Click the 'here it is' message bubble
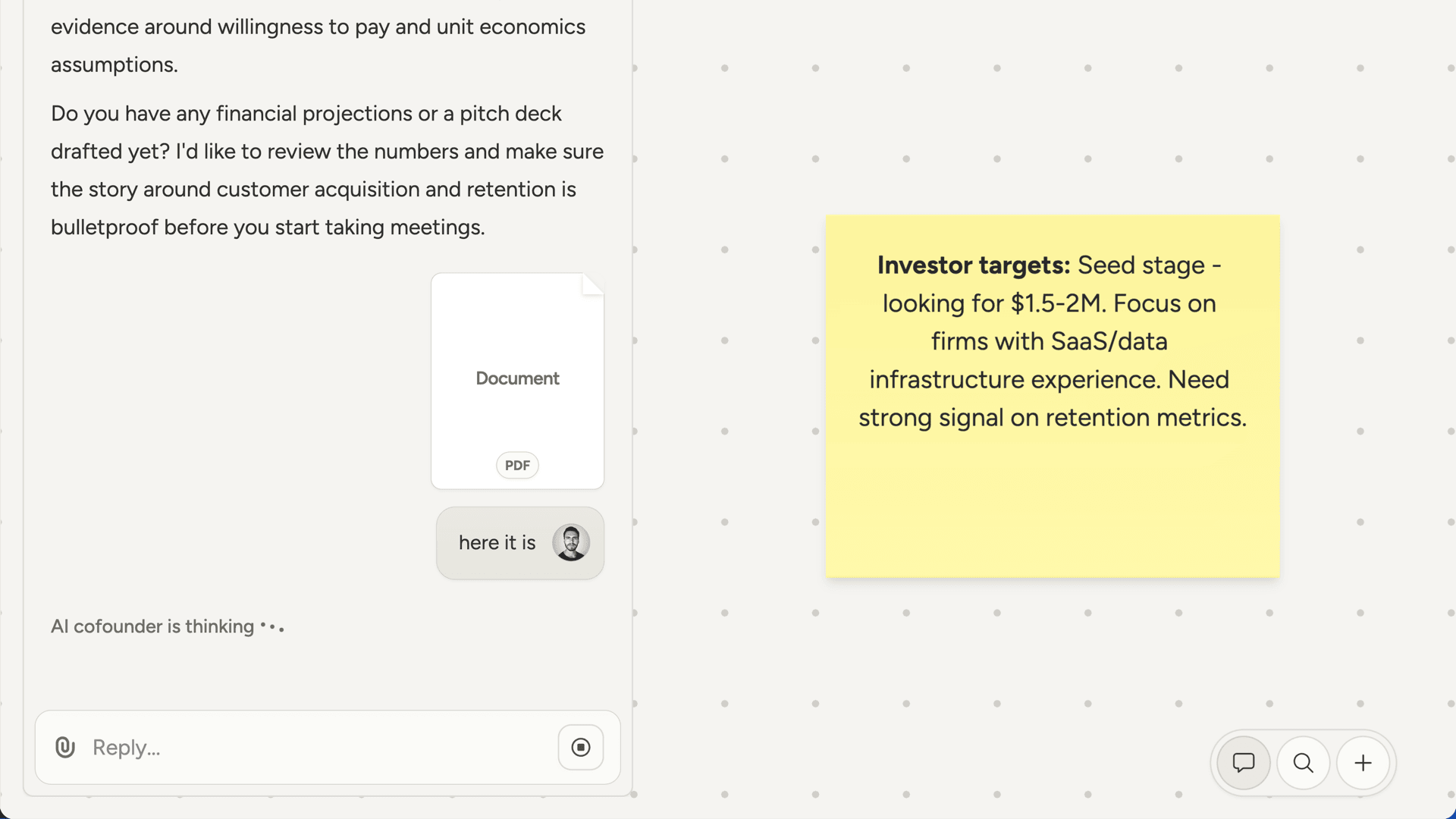Viewport: 1456px width, 819px height. click(x=520, y=543)
